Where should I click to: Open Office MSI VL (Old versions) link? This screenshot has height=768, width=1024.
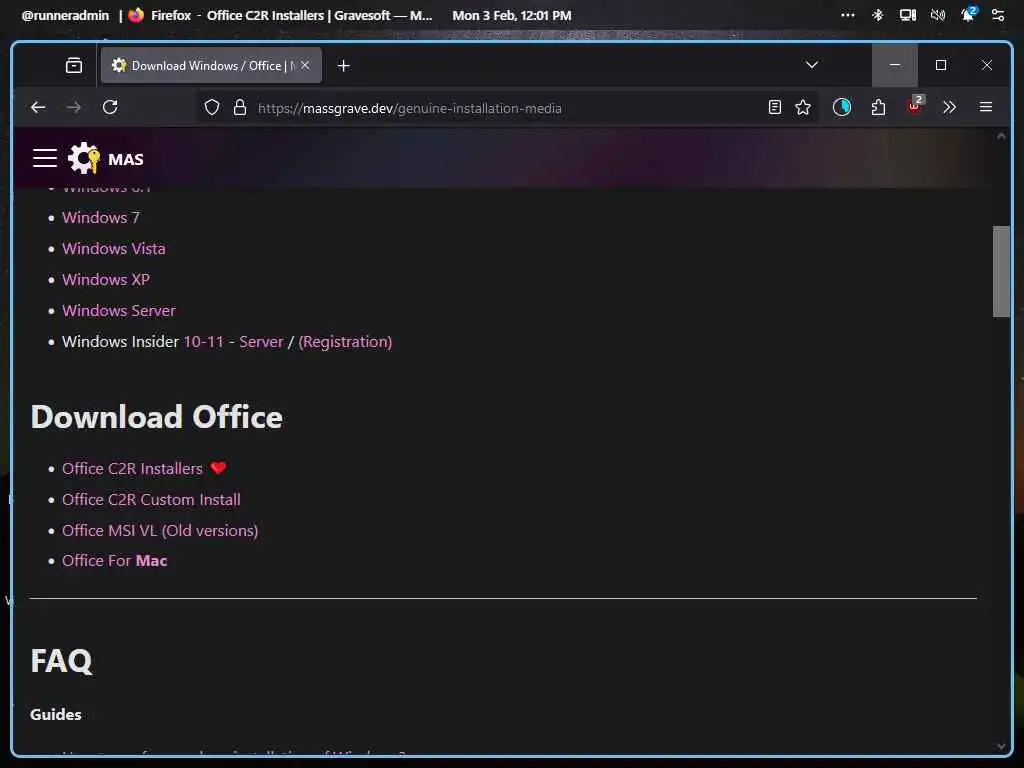pos(160,530)
